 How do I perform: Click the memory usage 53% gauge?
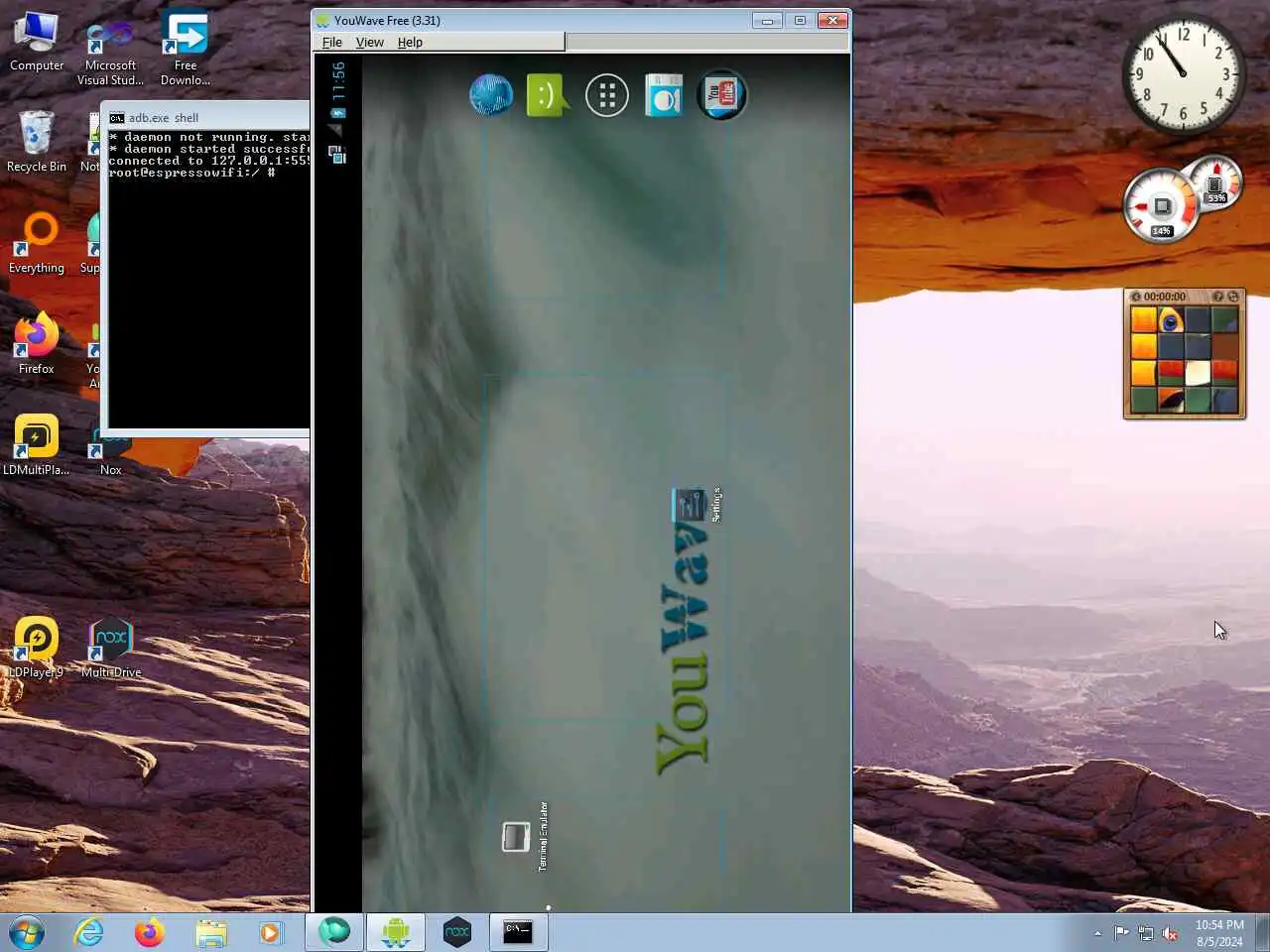1216,182
